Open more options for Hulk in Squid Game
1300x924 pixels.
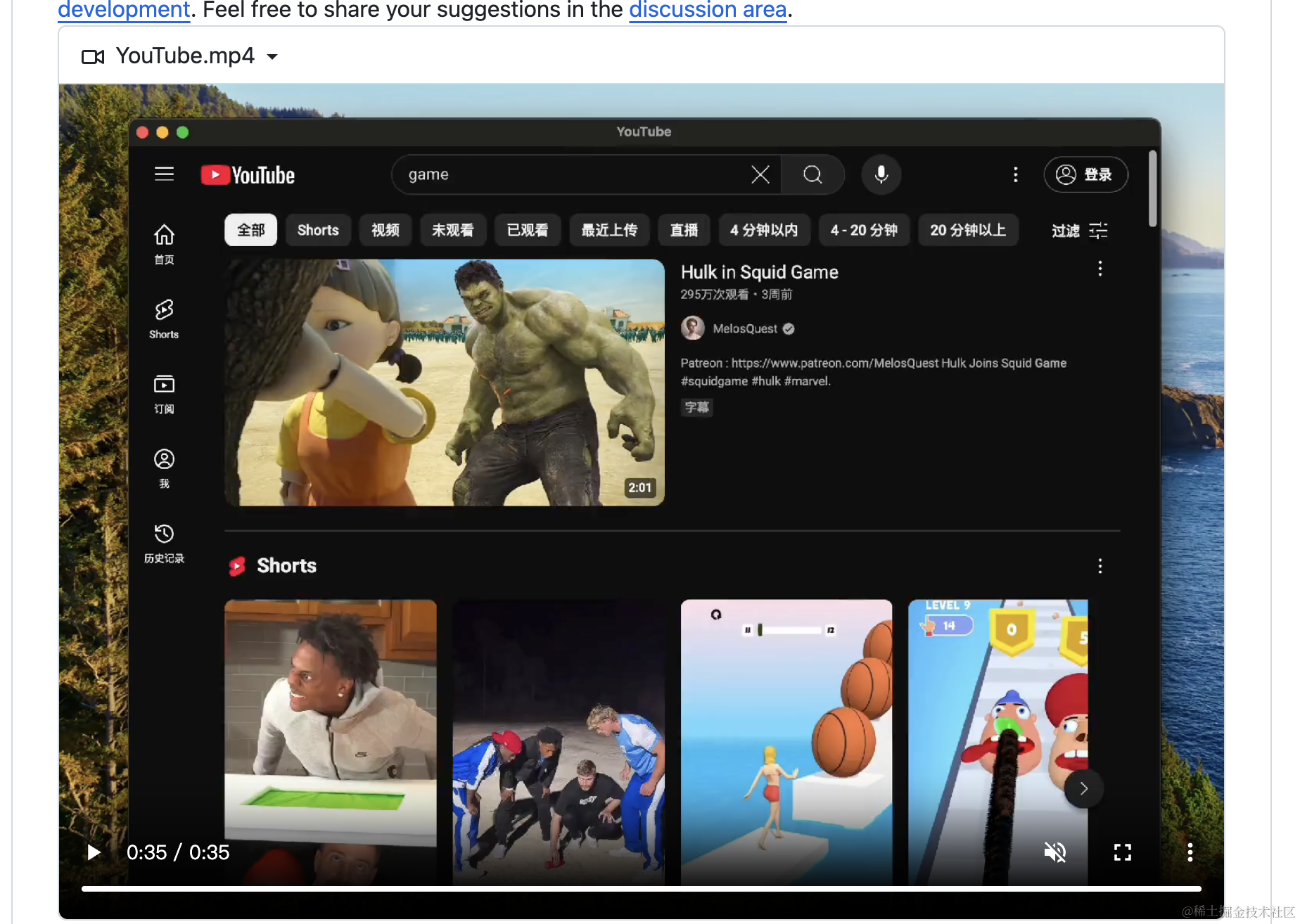pyautogui.click(x=1100, y=269)
